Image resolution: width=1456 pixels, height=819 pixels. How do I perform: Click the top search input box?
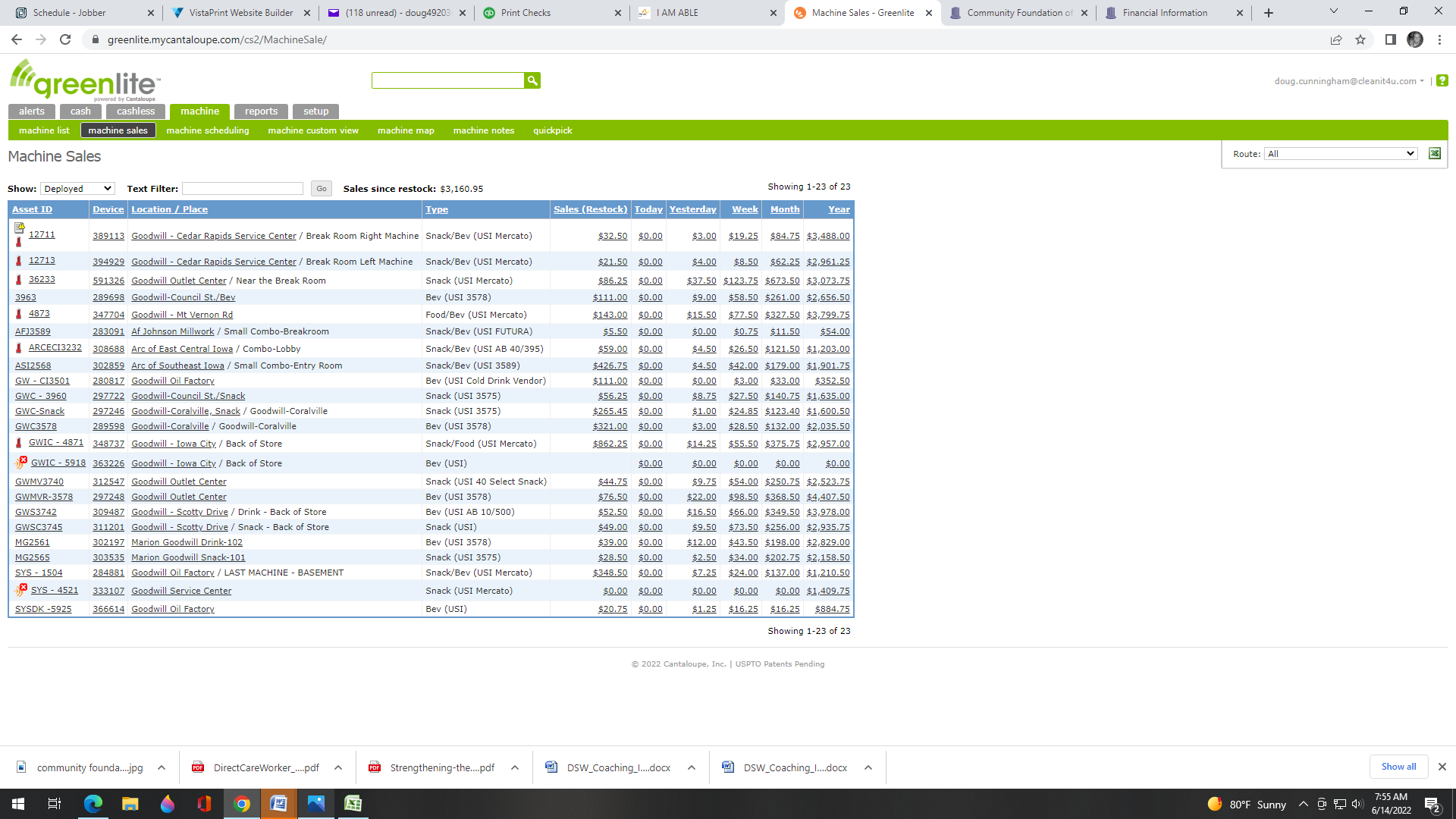447,80
